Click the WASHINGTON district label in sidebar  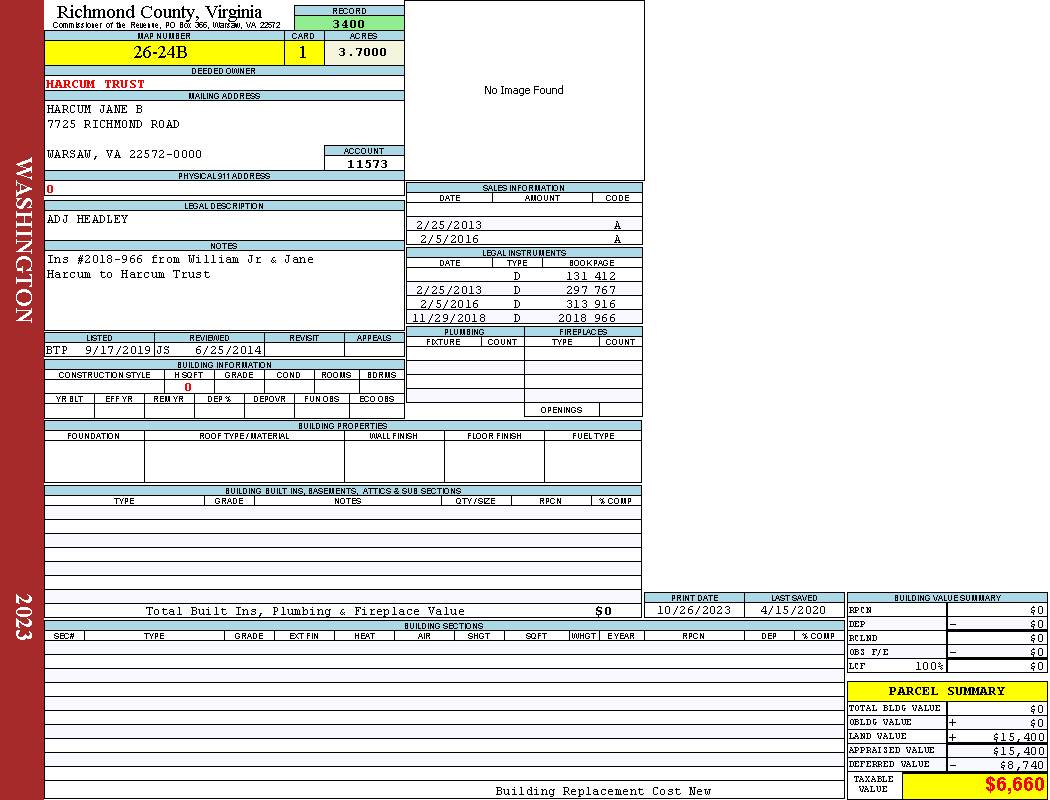pos(23,240)
